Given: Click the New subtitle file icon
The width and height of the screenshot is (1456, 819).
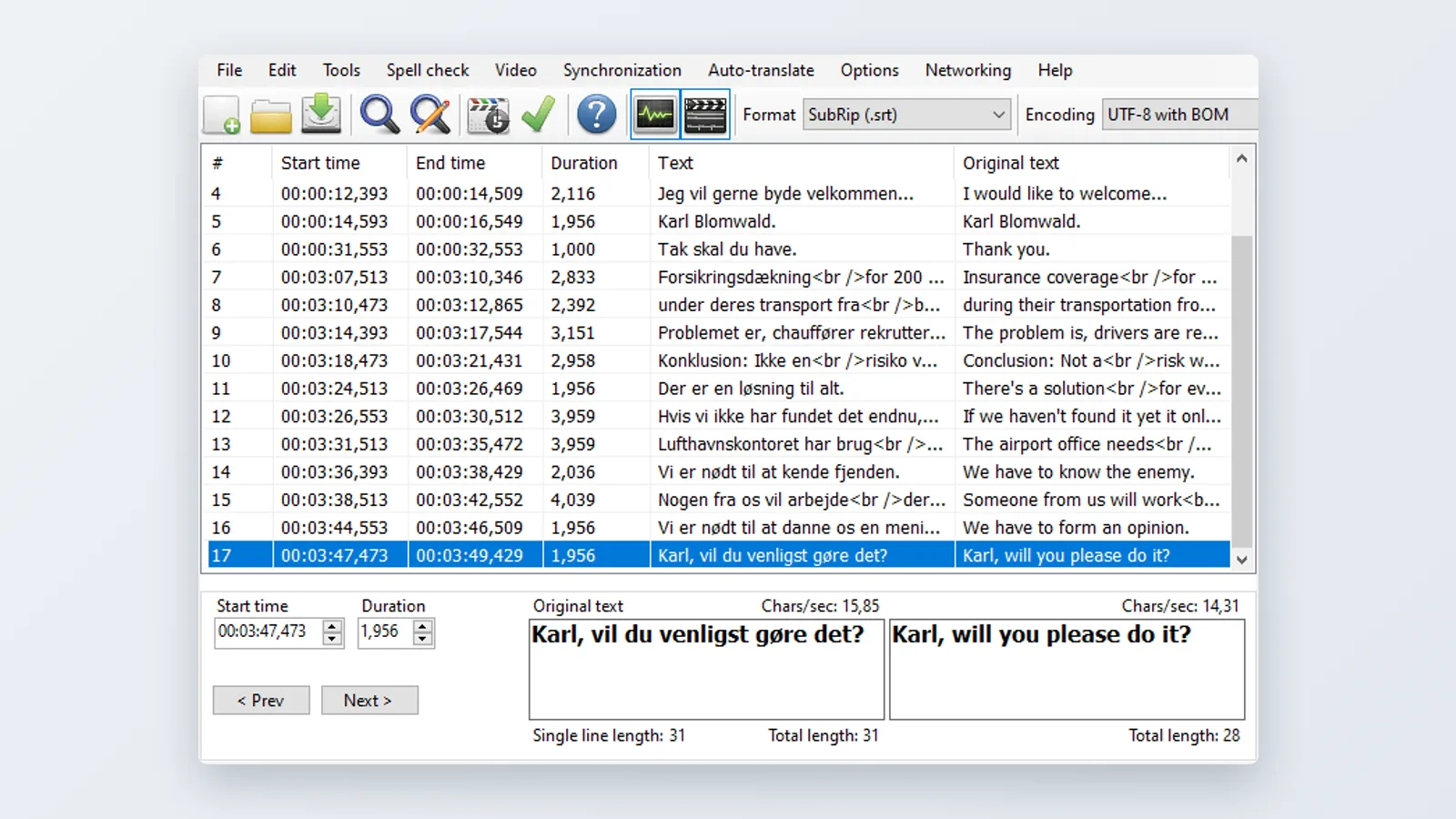Looking at the screenshot, I should tap(223, 115).
